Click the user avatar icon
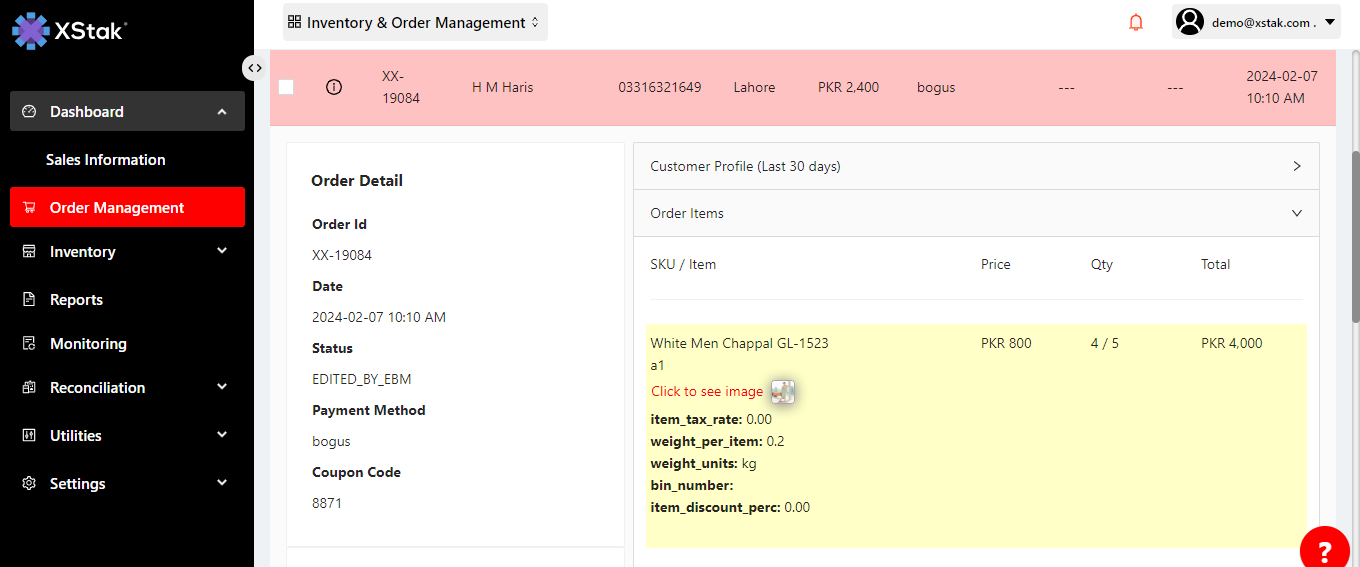Viewport: 1360px width, 567px height. click(1189, 22)
